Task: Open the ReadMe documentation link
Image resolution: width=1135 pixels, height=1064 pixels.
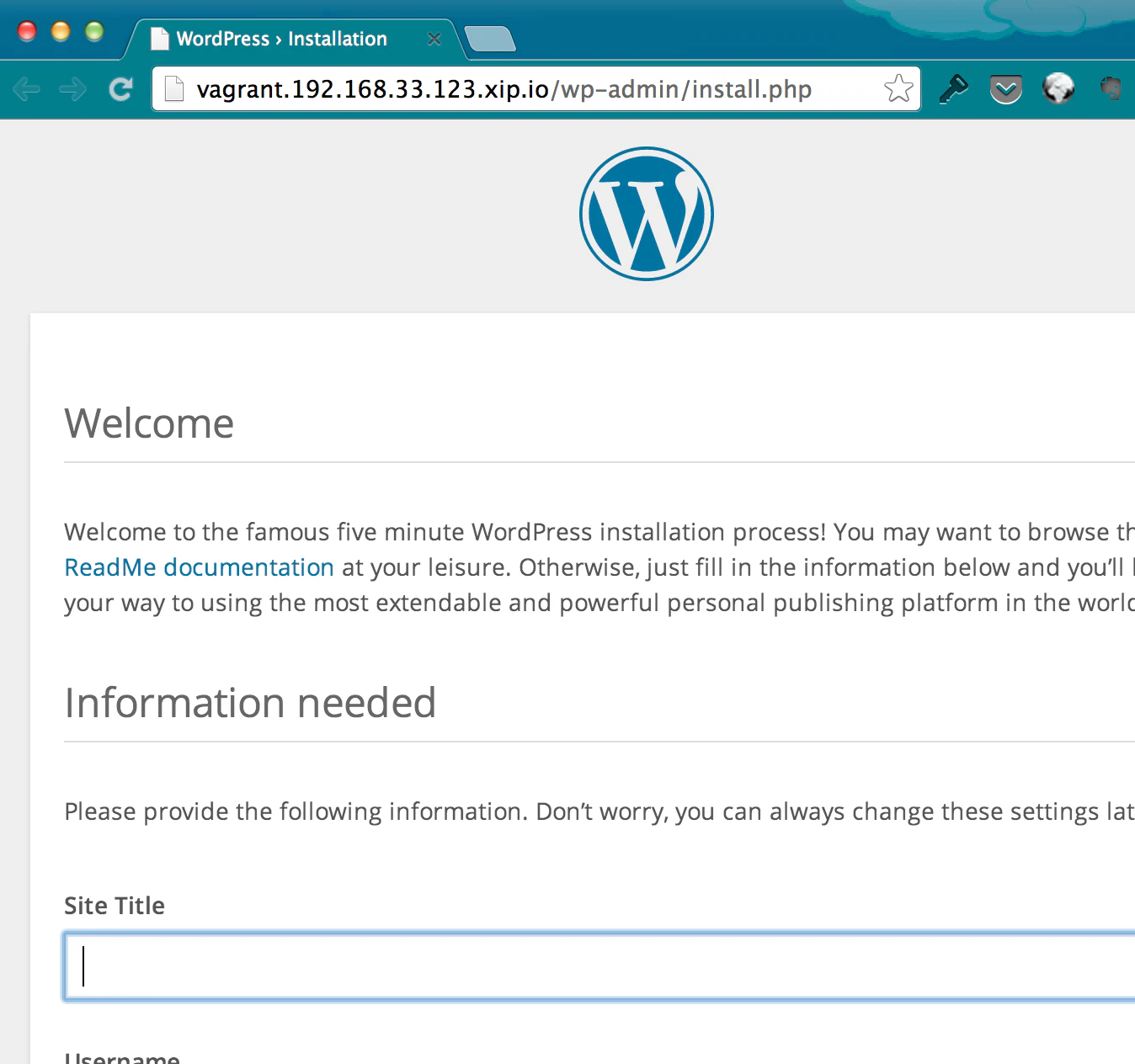Action: 199,567
